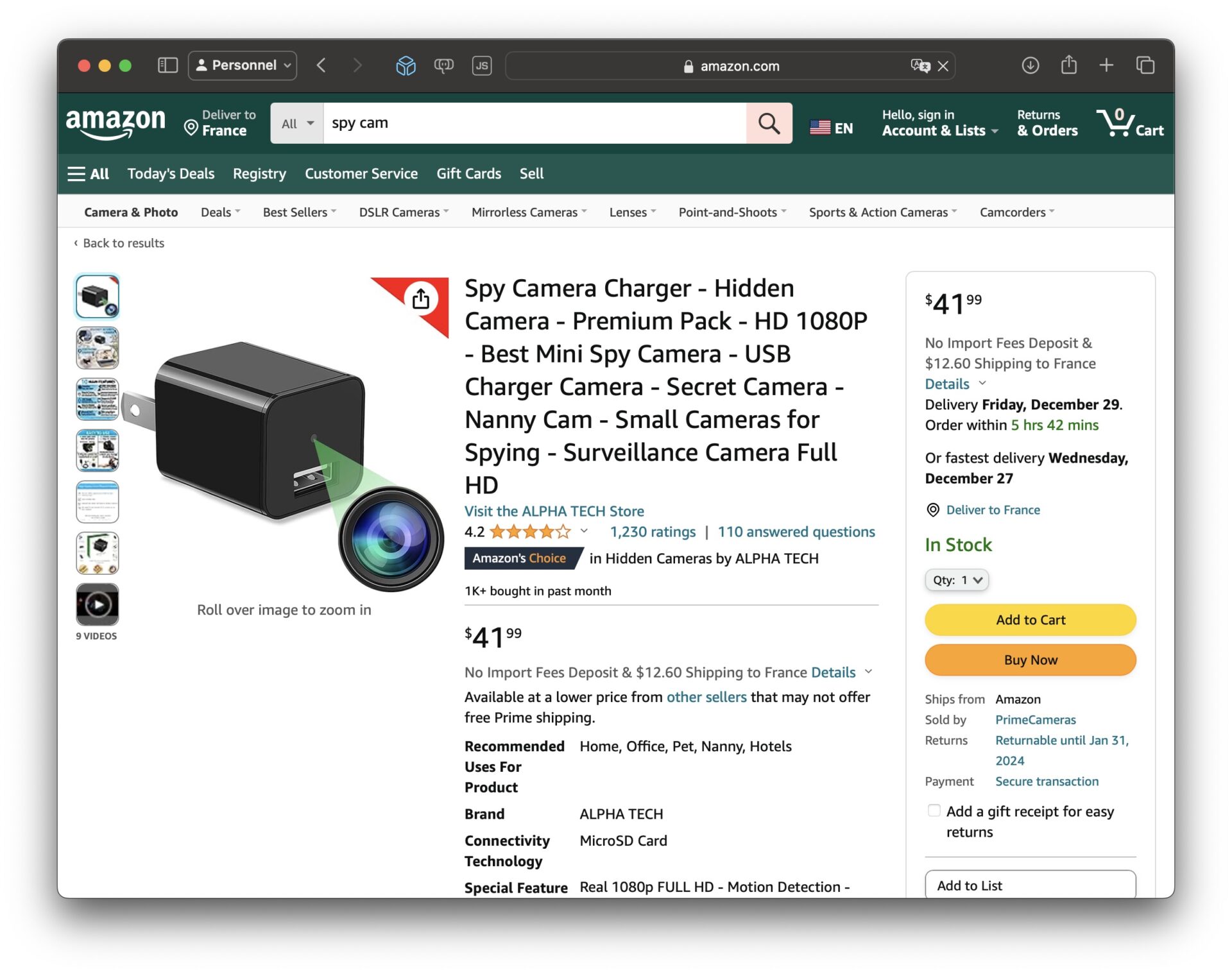
Task: Click Add to List button
Action: pyautogui.click(x=1031, y=885)
